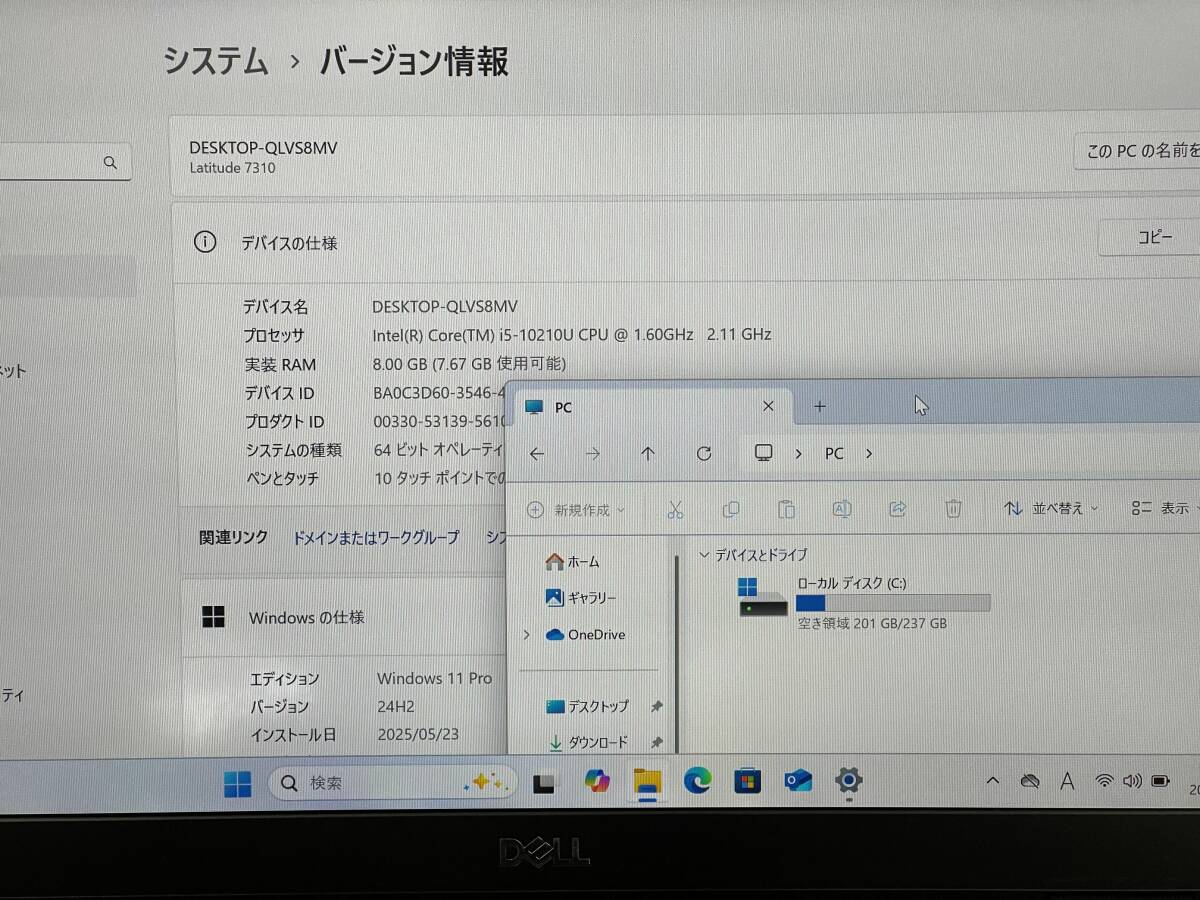1200x900 pixels.
Task: Open the Windows Start menu
Action: coord(238,784)
